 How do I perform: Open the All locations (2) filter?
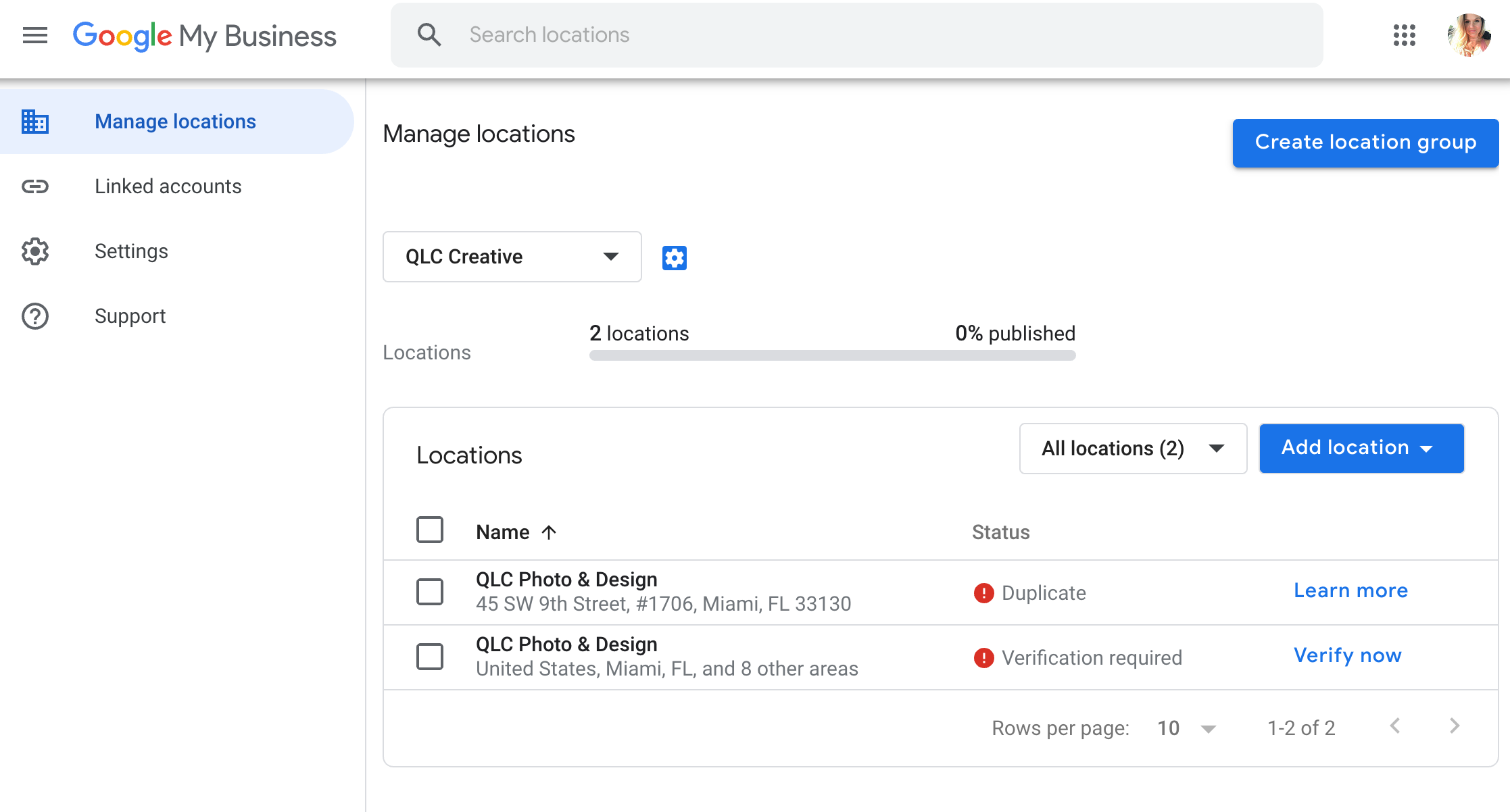(x=1133, y=449)
